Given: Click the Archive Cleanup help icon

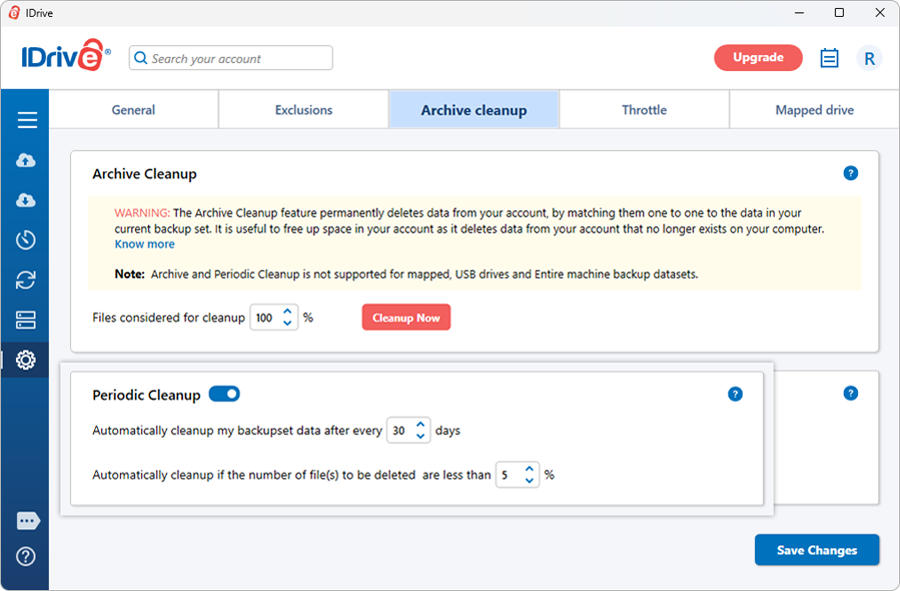Looking at the screenshot, I should pos(851,173).
